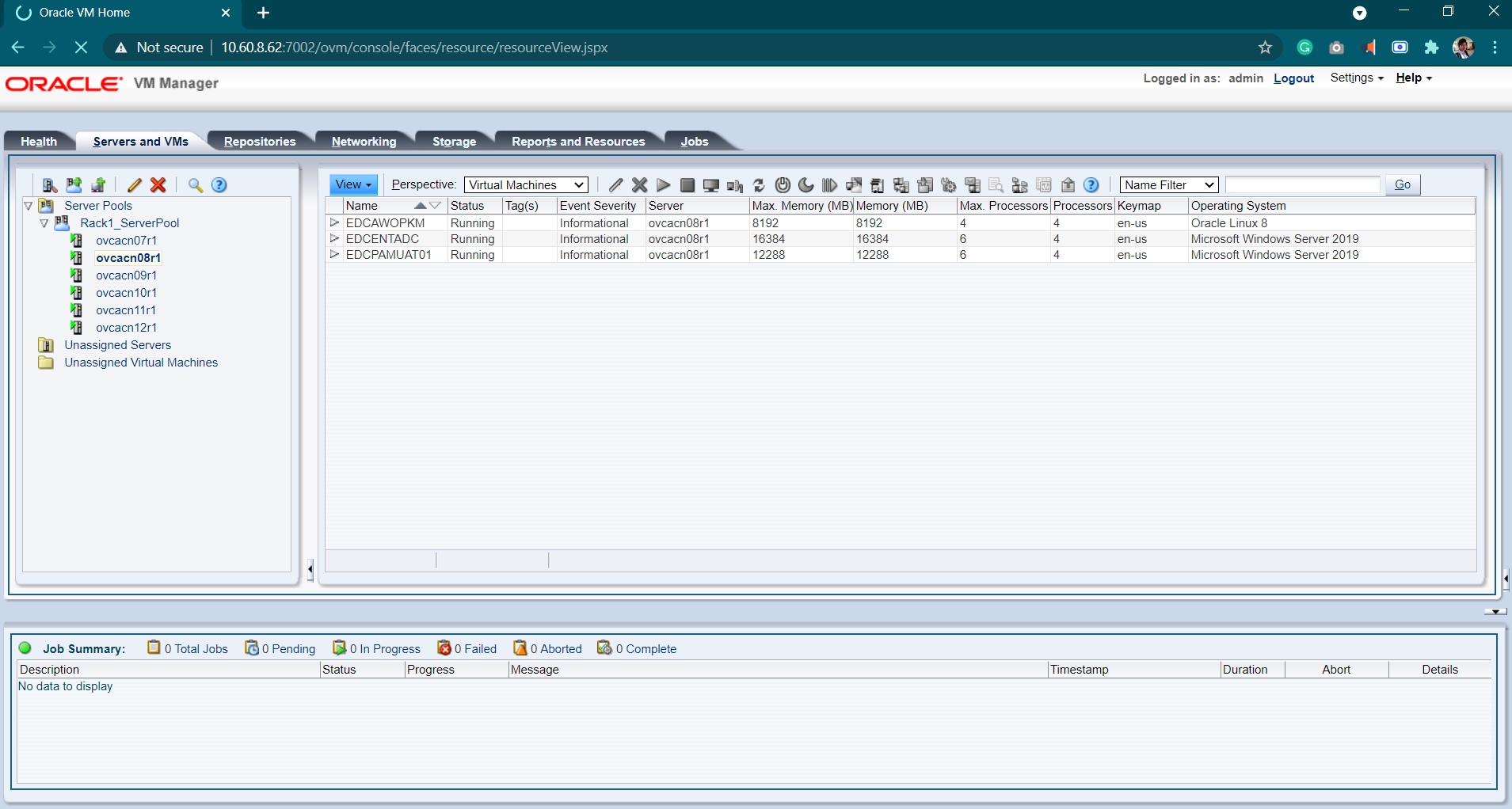1512x809 pixels.
Task: Select server ovcacn07r1 in tree
Action: [126, 241]
